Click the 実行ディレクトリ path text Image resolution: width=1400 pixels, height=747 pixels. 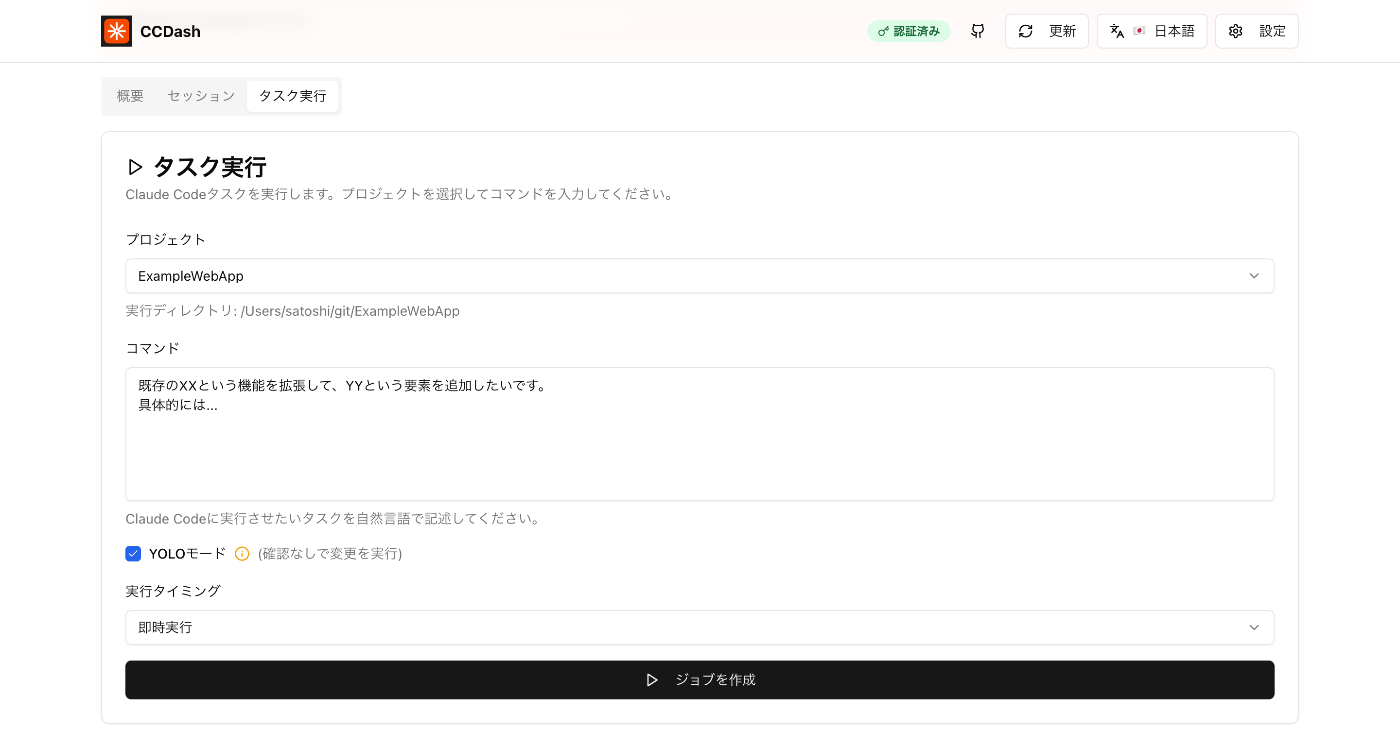tap(293, 311)
